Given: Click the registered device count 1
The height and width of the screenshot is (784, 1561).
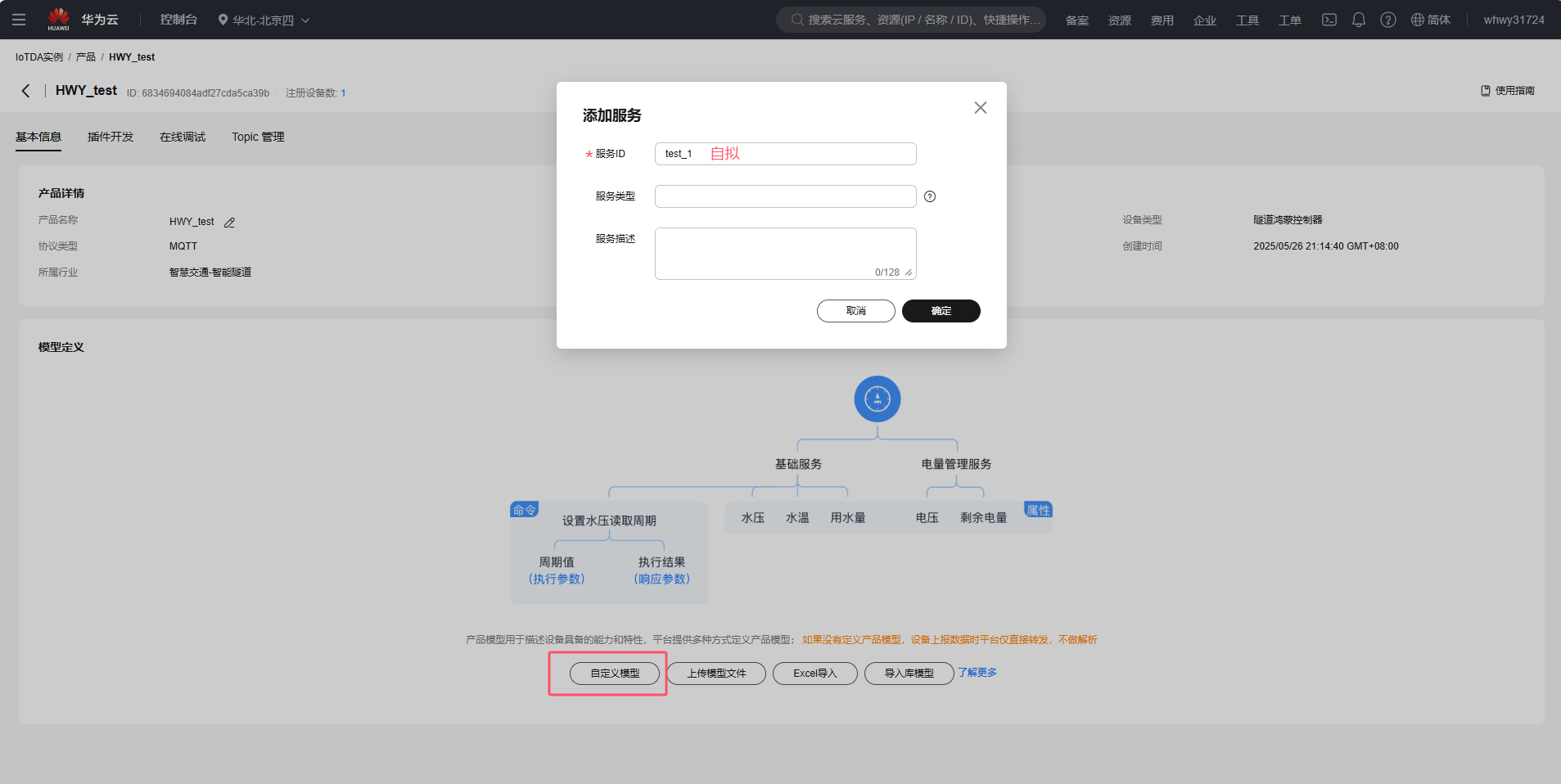Looking at the screenshot, I should point(343,93).
